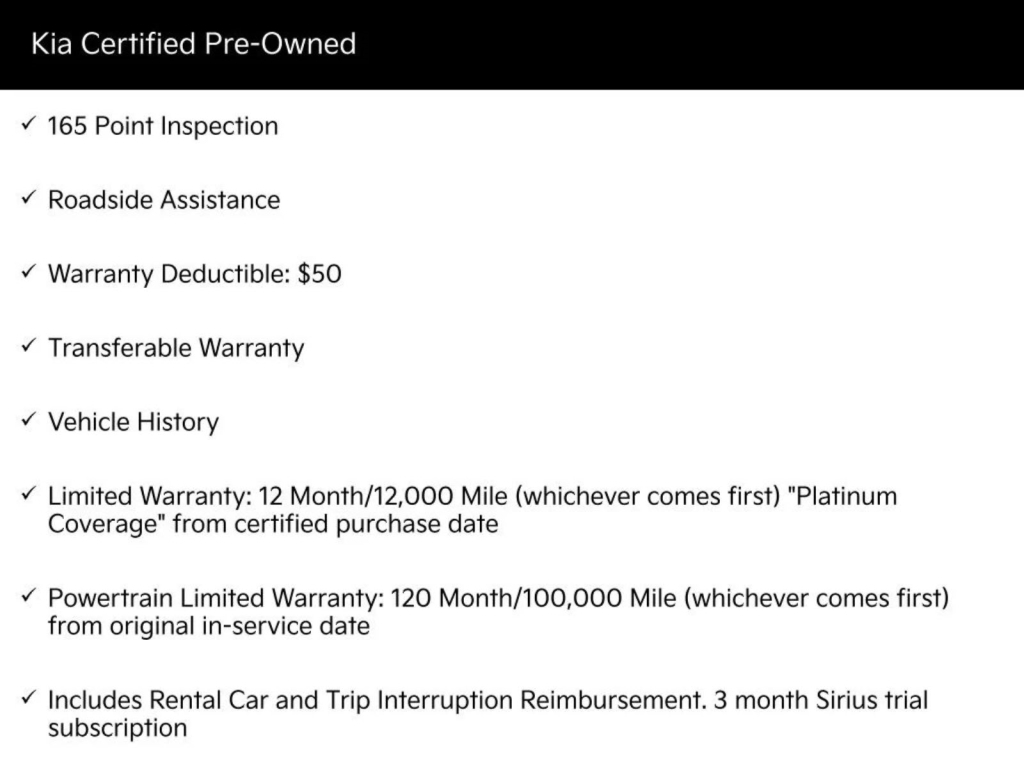Select the checkmark beside Limited Warranty: 12 Month
The height and width of the screenshot is (768, 1024).
click(28, 495)
